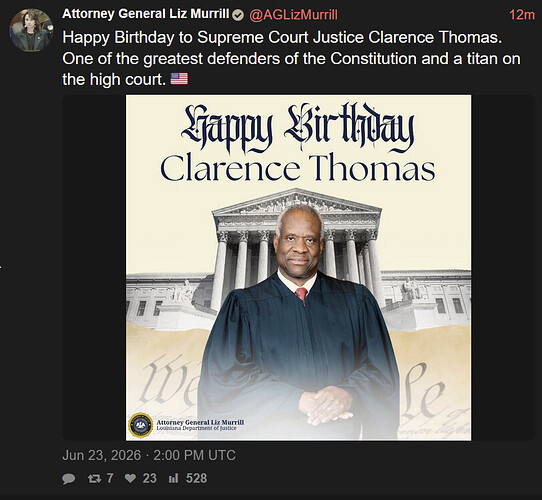Click the Jun 23, 2026 2:00 PM UTC date
The height and width of the screenshot is (500, 542).
(149, 455)
